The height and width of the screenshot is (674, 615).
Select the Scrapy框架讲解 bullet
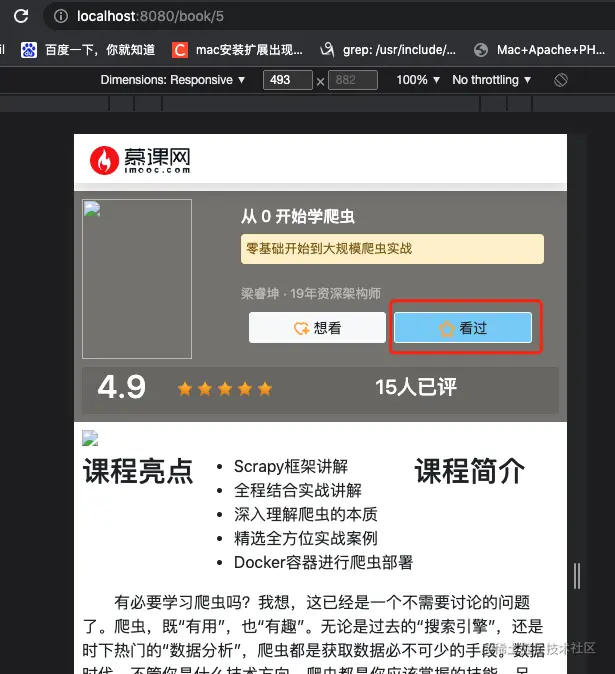291,466
